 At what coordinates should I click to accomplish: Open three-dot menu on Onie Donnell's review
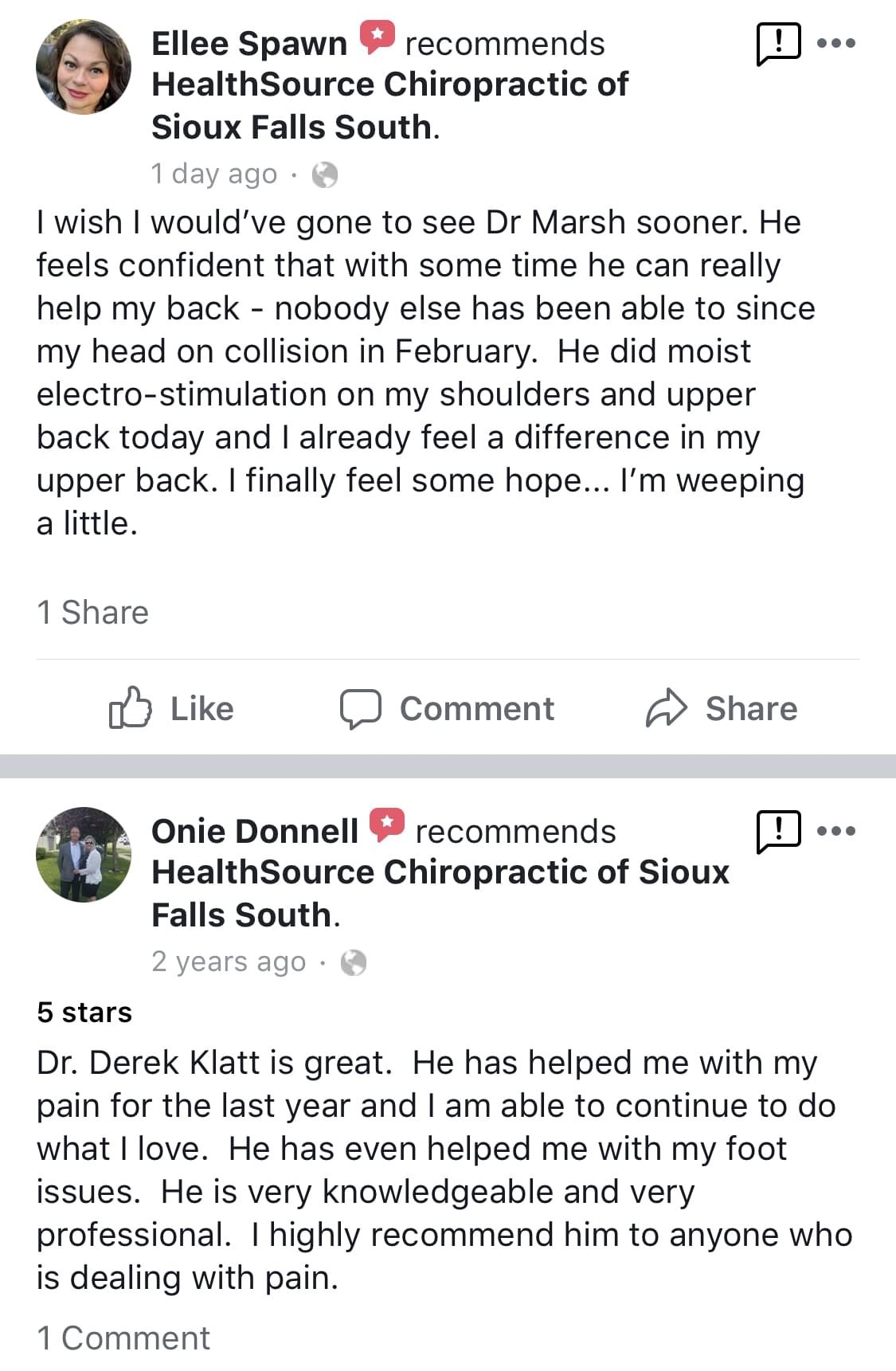point(836,831)
